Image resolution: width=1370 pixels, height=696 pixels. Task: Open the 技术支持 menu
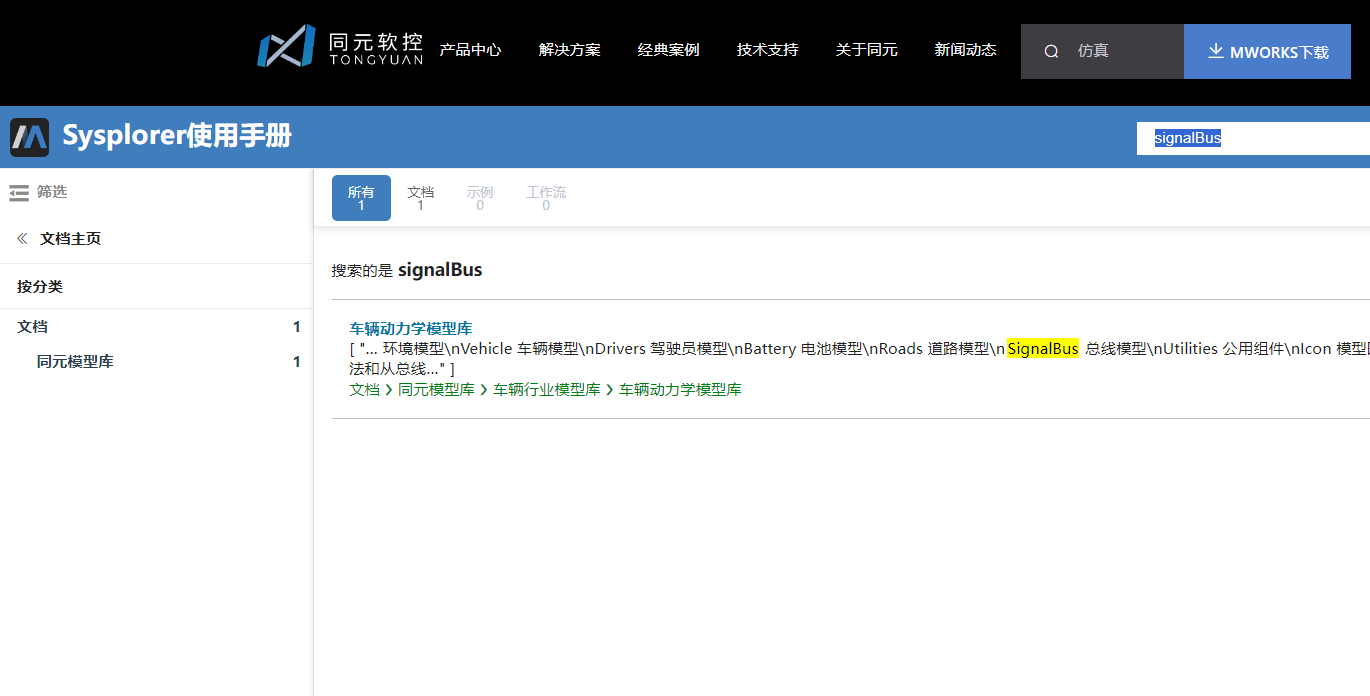pos(768,50)
